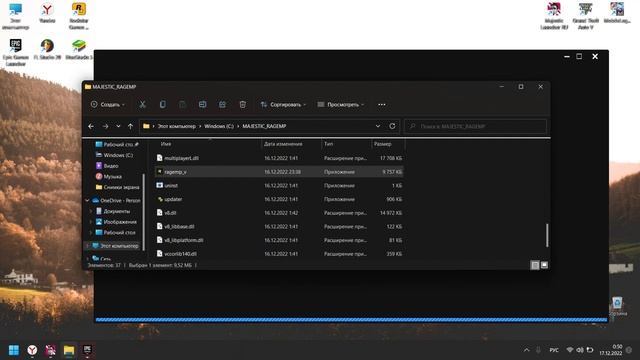
Task: Open File Explorer from the taskbar
Action: pyautogui.click(x=69, y=350)
